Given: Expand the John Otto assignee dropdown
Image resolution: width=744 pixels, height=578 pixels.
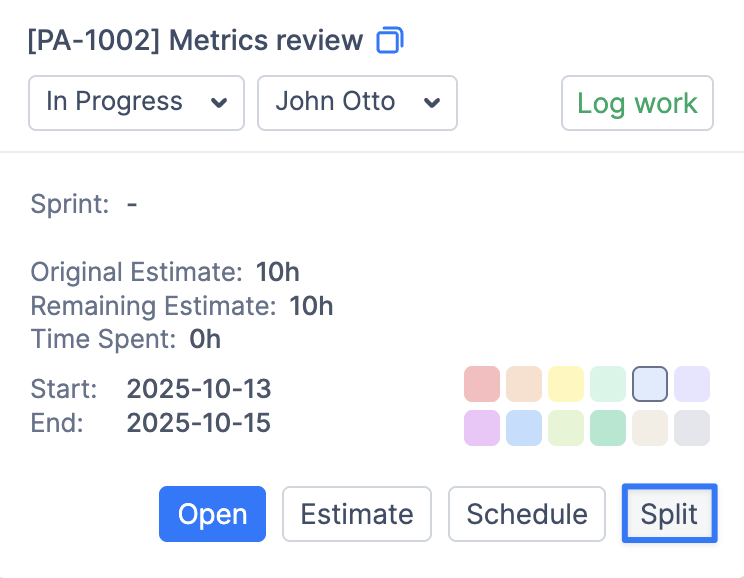Looking at the screenshot, I should point(357,102).
